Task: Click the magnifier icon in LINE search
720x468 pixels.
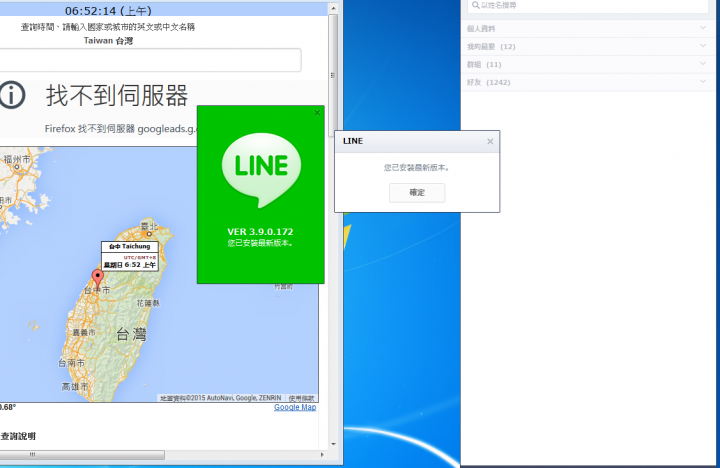Action: coord(475,6)
